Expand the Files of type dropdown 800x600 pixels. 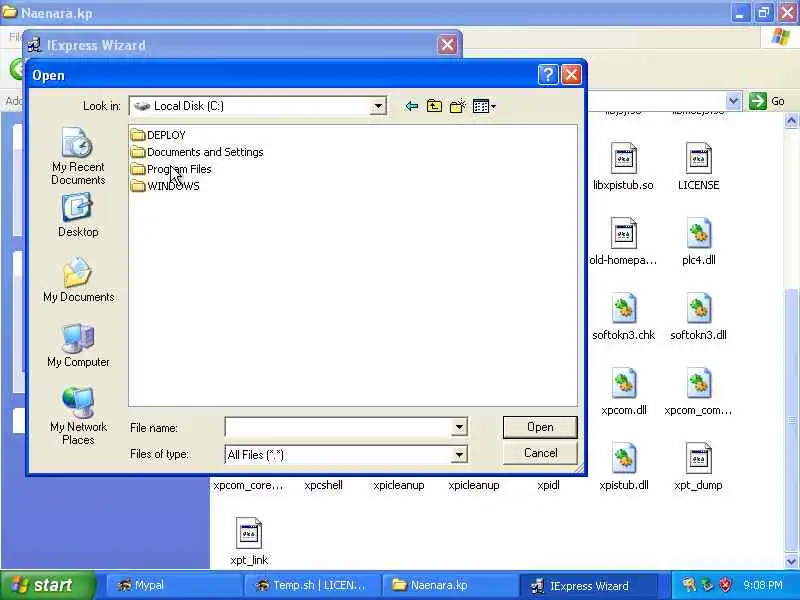coord(459,454)
